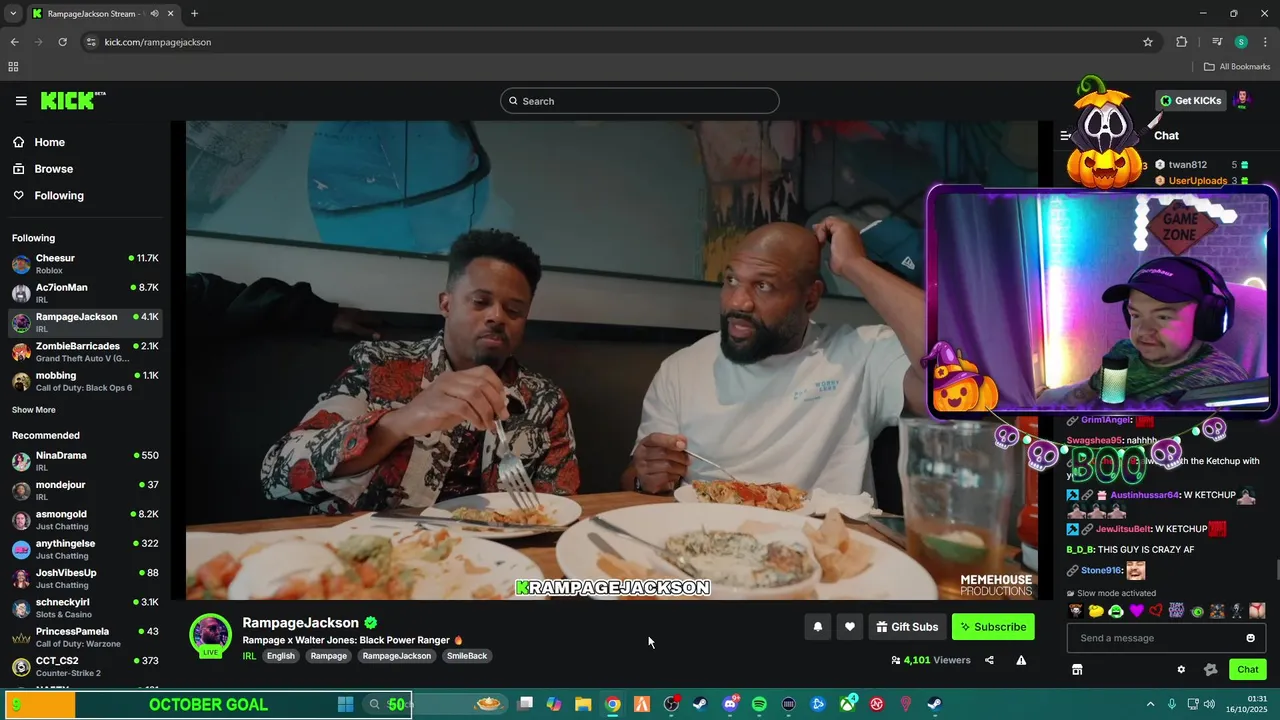Open asmongold recommended channel
The width and height of the screenshot is (1280, 720).
(x=85, y=520)
